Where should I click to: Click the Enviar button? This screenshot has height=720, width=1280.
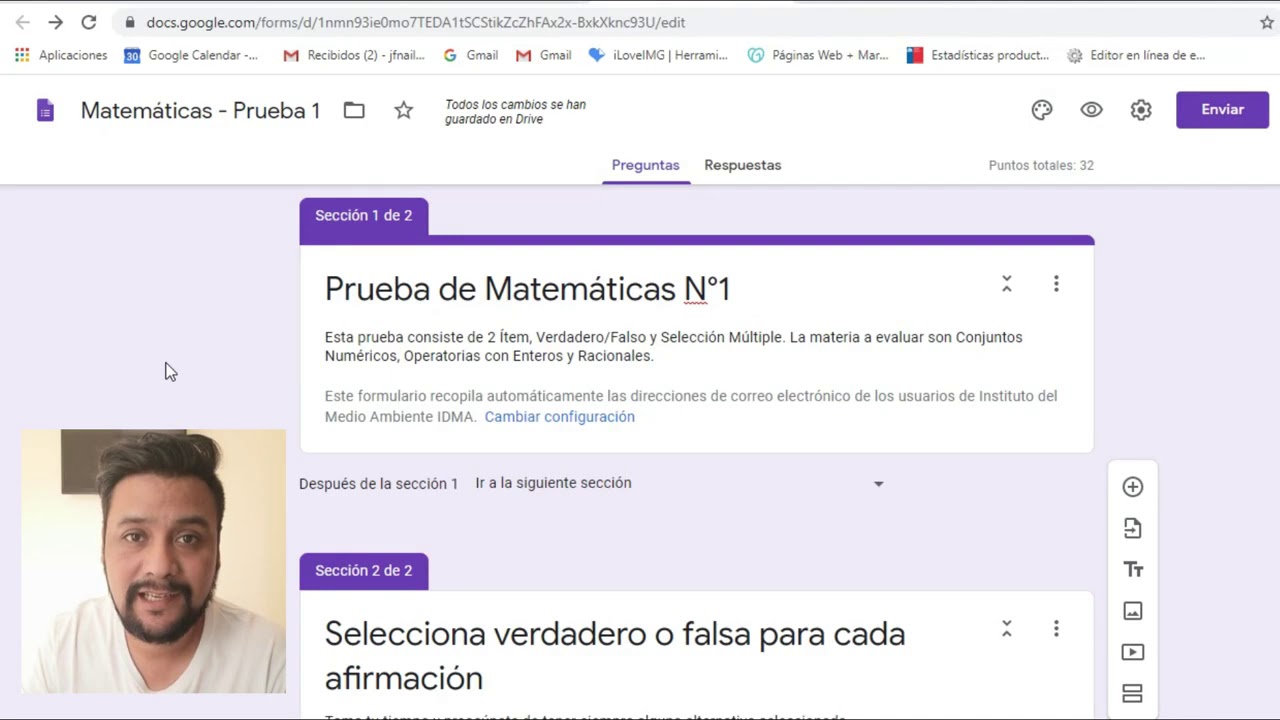[1222, 110]
